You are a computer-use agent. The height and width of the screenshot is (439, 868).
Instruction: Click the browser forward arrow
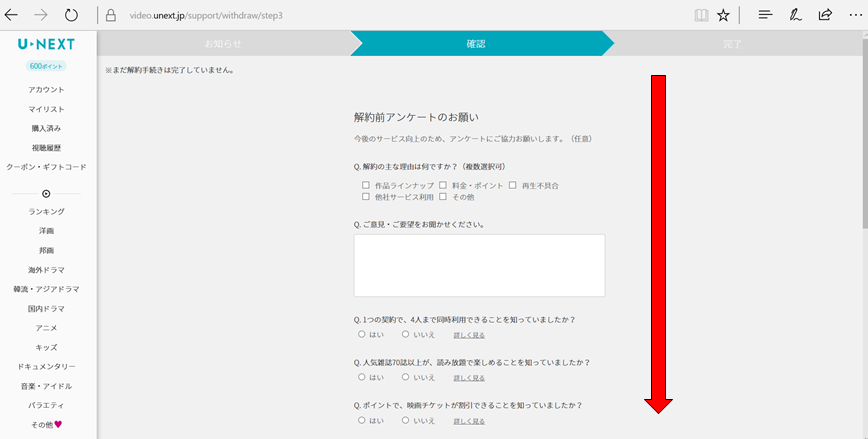tap(41, 15)
